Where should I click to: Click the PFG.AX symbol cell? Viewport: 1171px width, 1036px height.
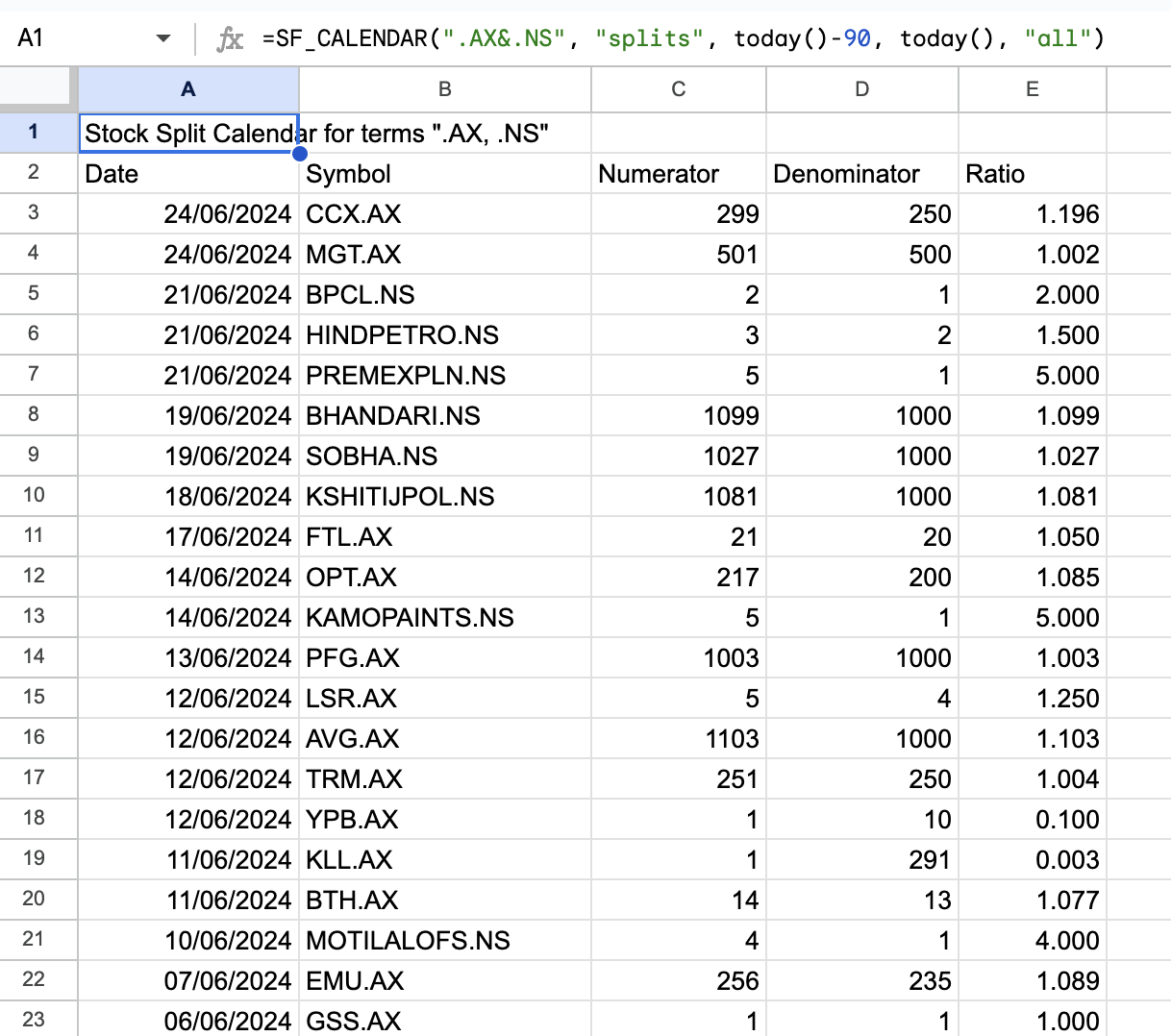click(x=445, y=658)
